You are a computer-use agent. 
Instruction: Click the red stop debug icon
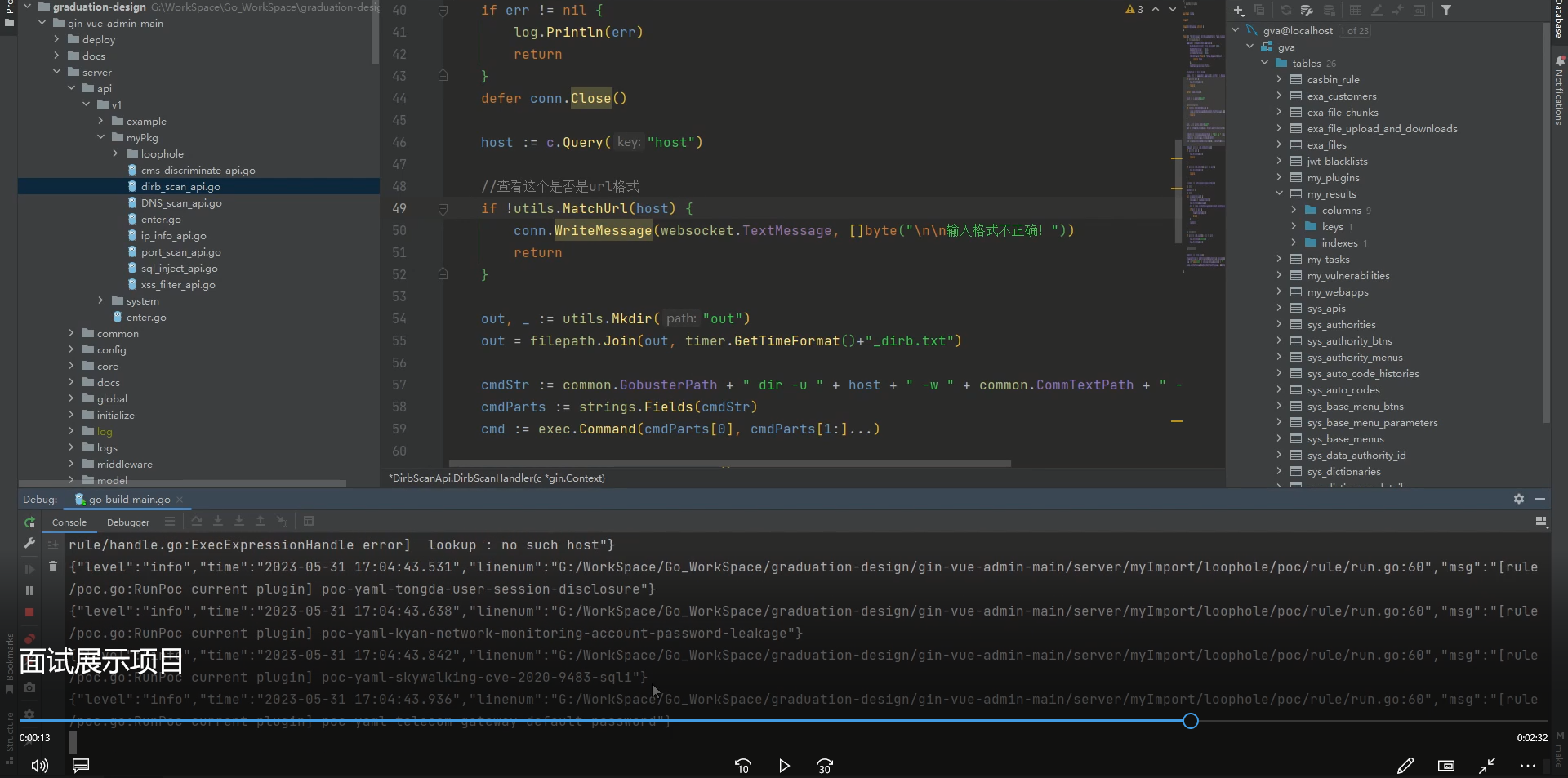tap(29, 612)
